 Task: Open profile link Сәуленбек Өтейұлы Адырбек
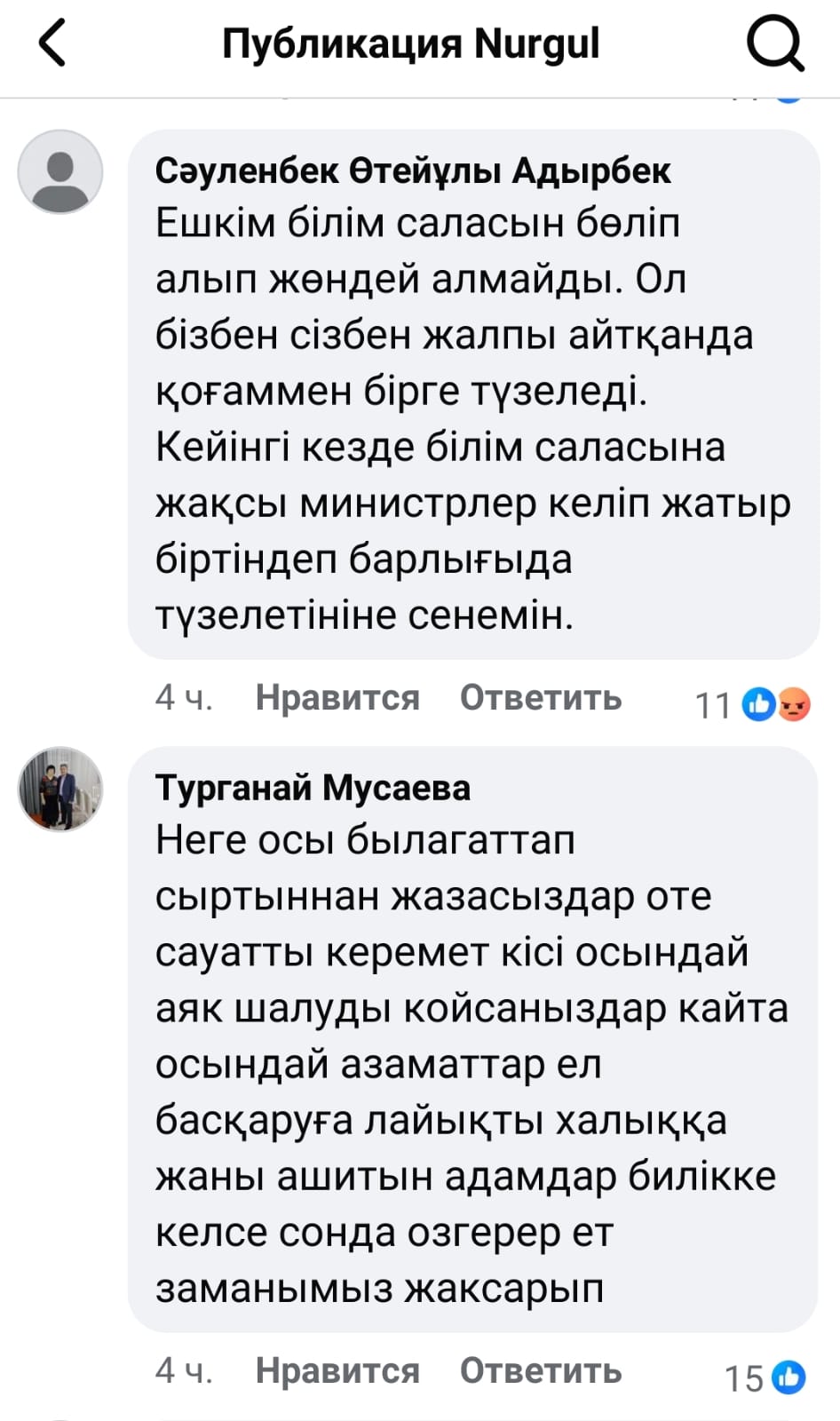point(413,171)
